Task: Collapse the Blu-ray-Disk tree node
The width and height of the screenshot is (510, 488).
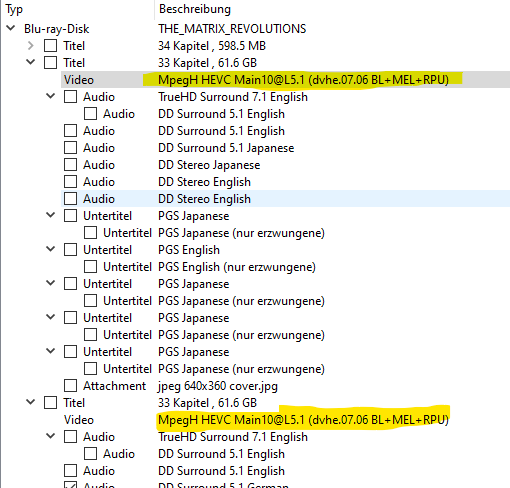Action: point(11,28)
